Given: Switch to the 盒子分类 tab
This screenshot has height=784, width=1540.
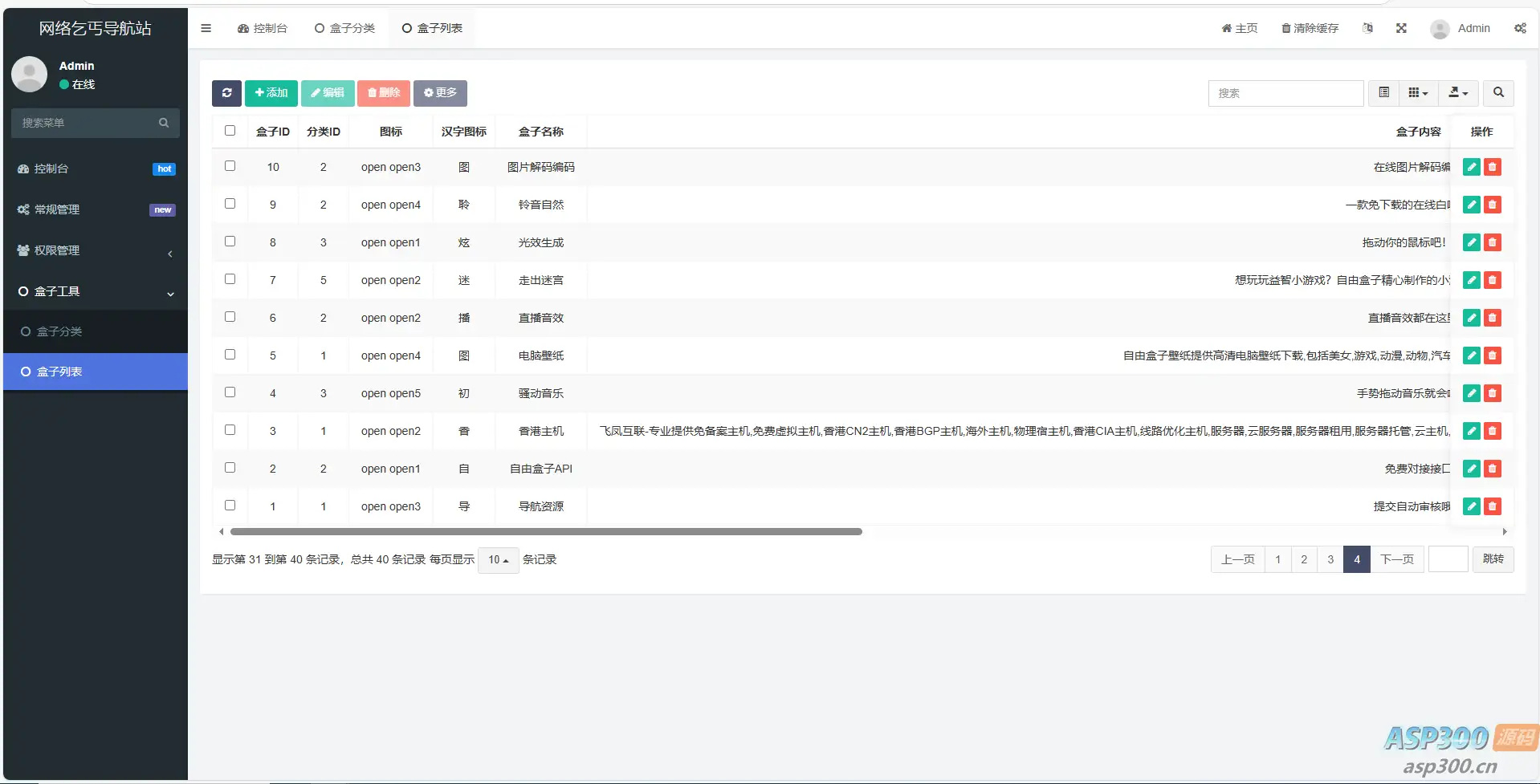Looking at the screenshot, I should pyautogui.click(x=345, y=28).
